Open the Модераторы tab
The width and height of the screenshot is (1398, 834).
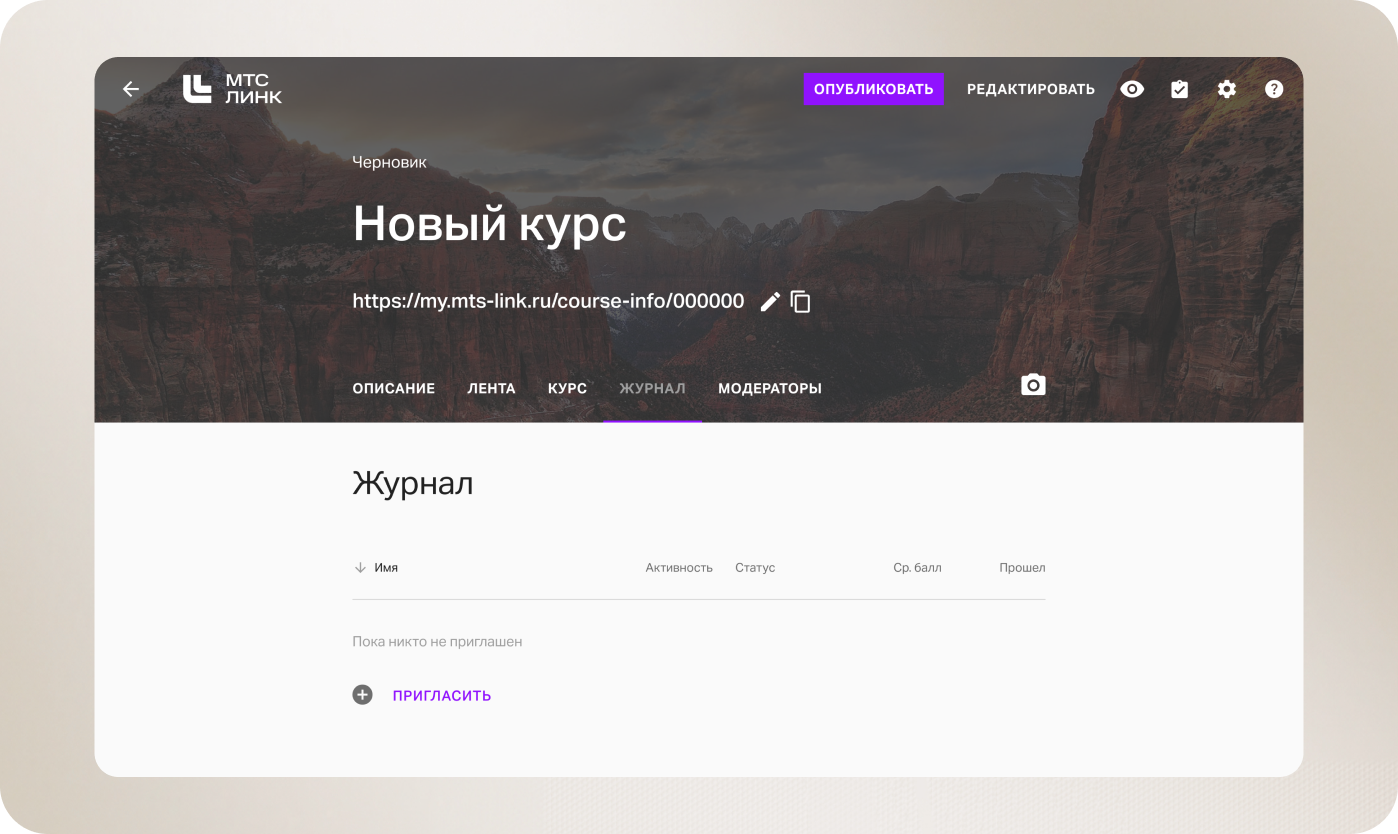[x=769, y=389]
